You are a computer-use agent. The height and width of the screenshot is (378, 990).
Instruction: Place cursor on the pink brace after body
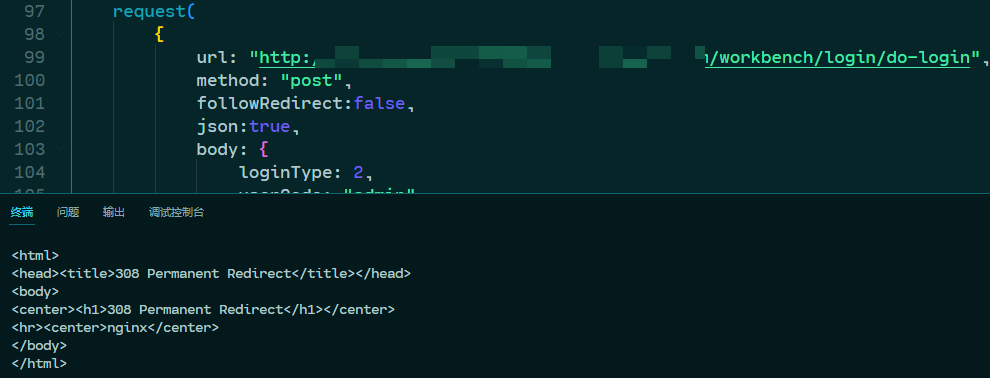pos(265,150)
